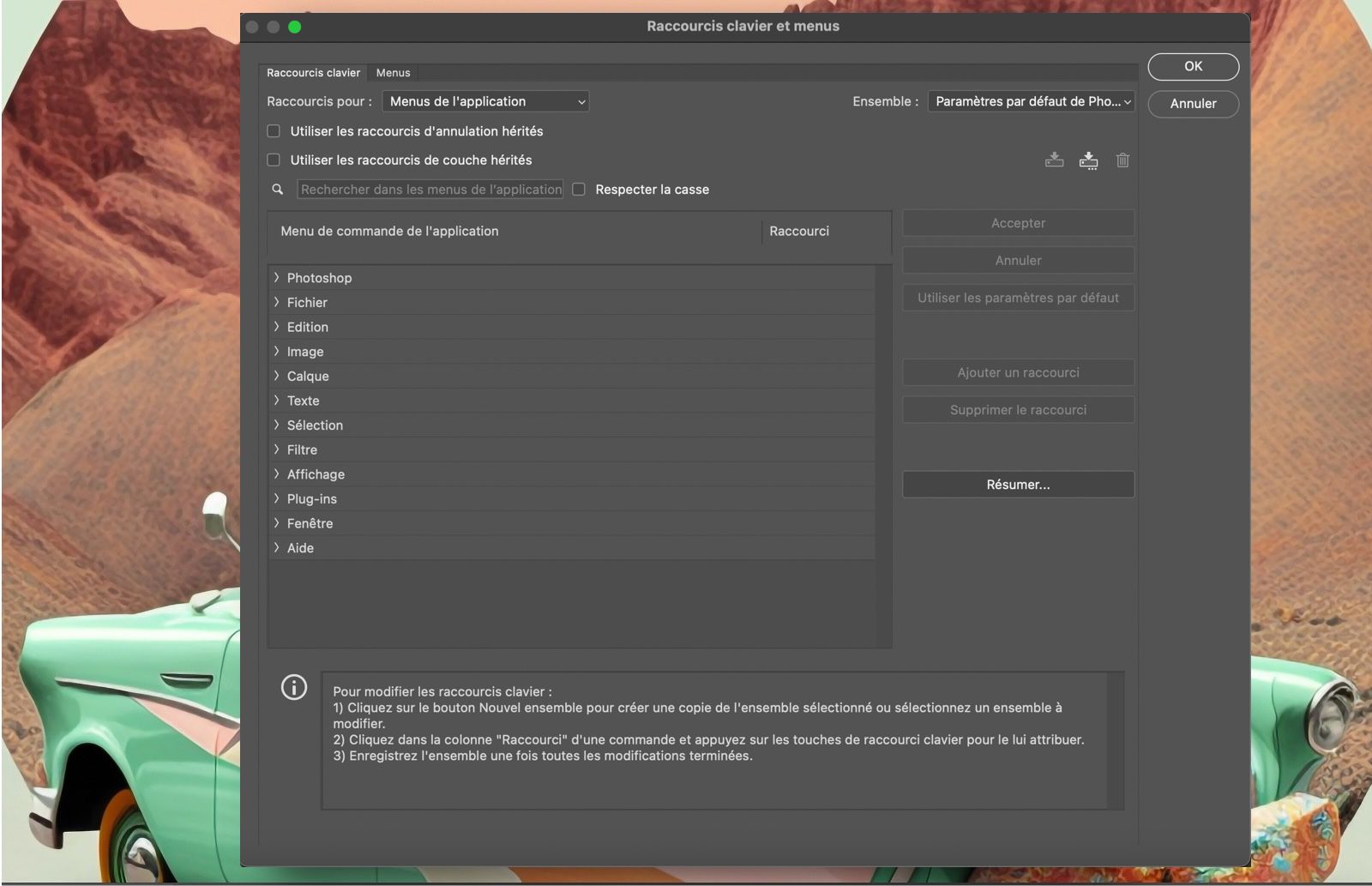
Task: Open the 'Ensemble' dropdown
Action: pos(1031,101)
